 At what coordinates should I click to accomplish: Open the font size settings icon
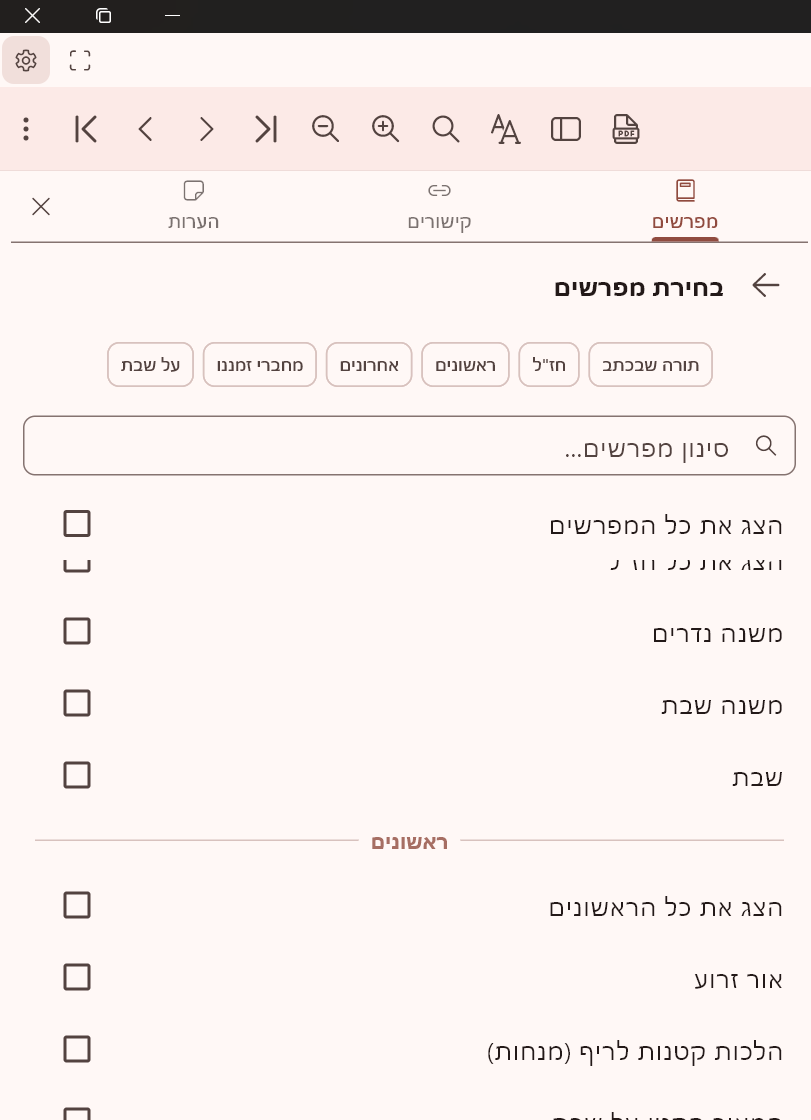(x=505, y=129)
